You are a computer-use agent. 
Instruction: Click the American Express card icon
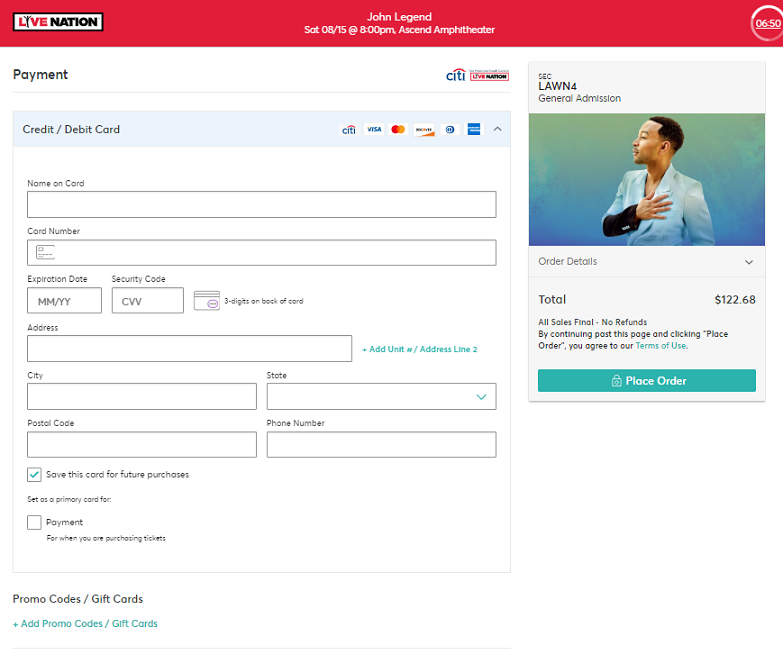pyautogui.click(x=473, y=129)
